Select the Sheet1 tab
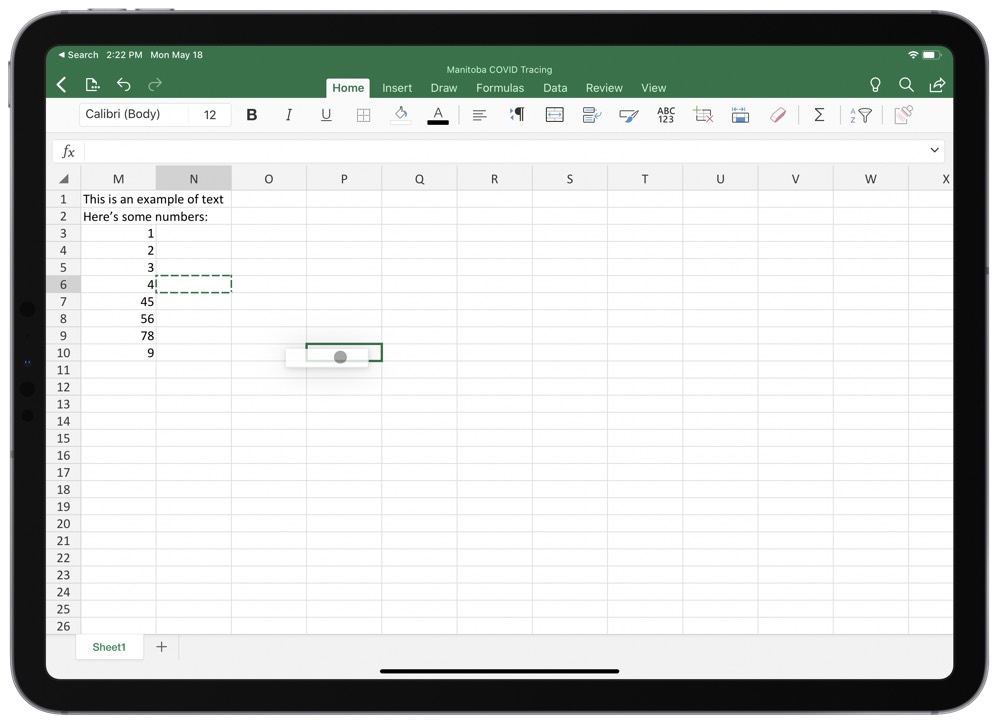This screenshot has height=725, width=1000. (x=109, y=647)
